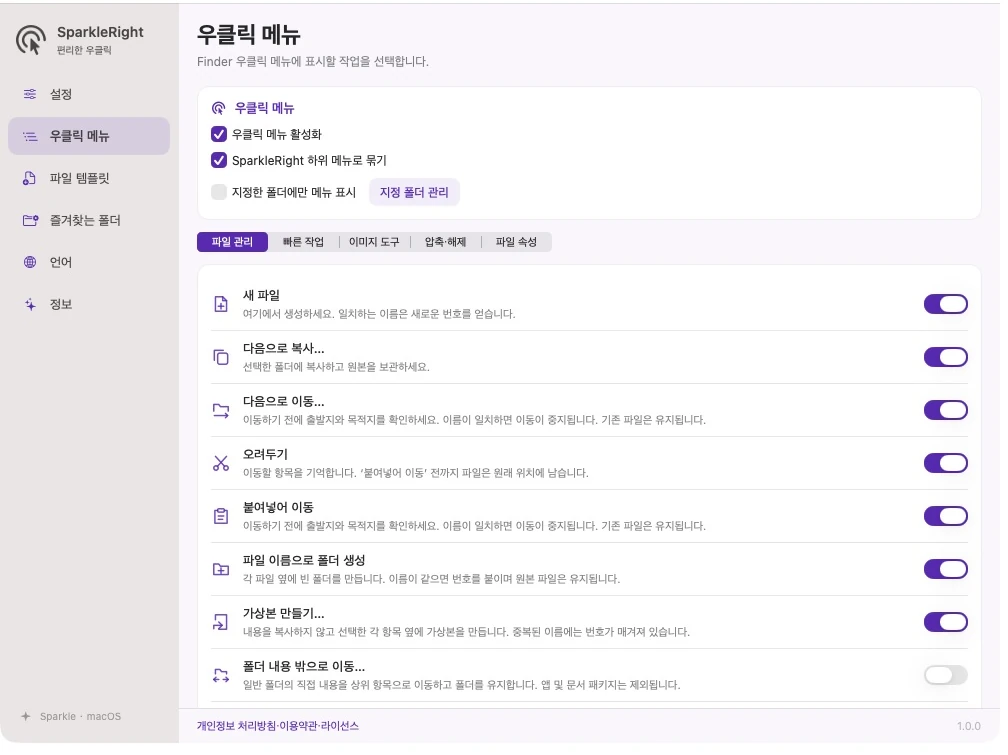Screen dimensions: 1008x755
Task: Disable the 오려두기 switch
Action: click(946, 463)
